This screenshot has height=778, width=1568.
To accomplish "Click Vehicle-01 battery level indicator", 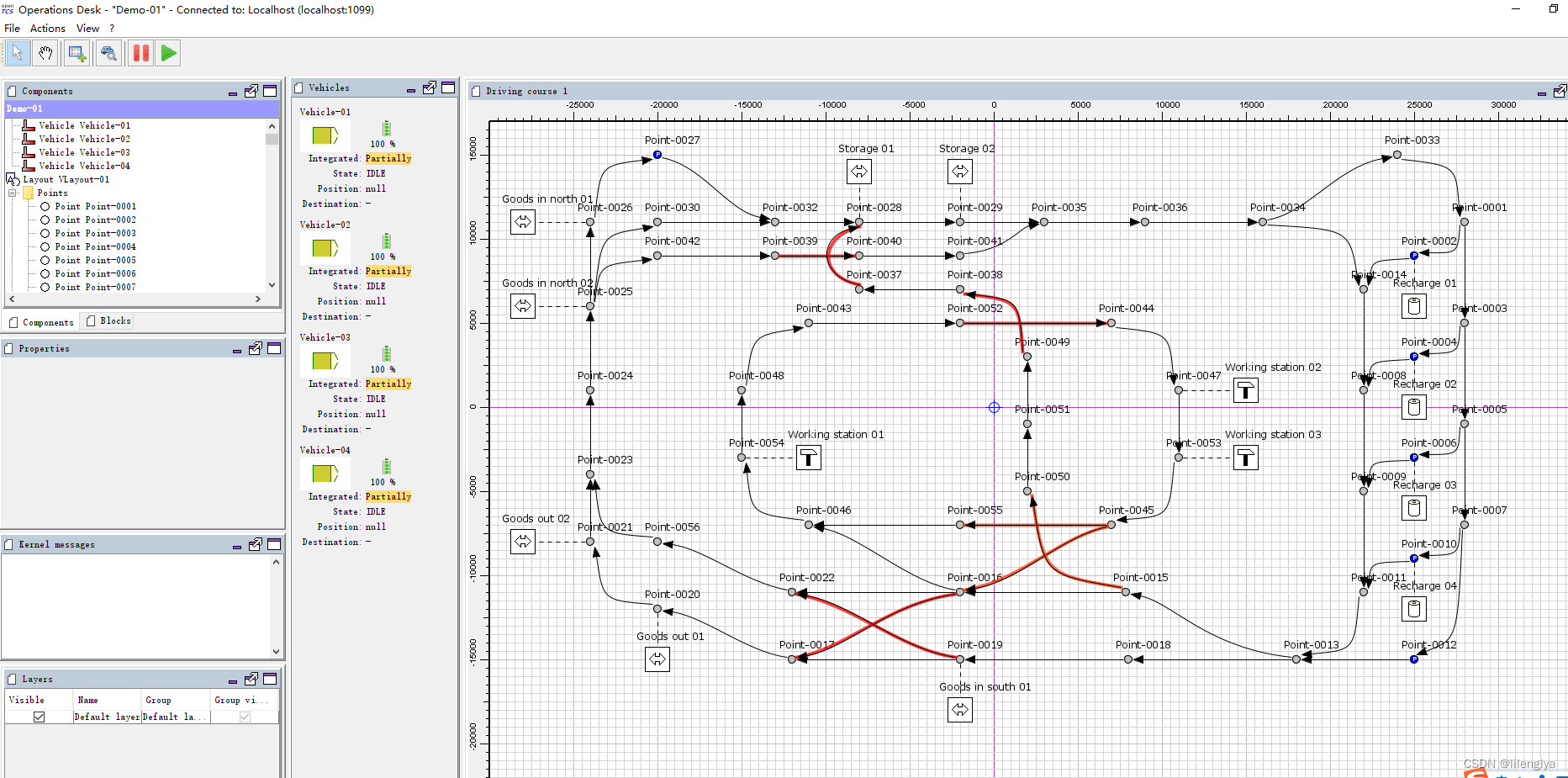I will [387, 129].
